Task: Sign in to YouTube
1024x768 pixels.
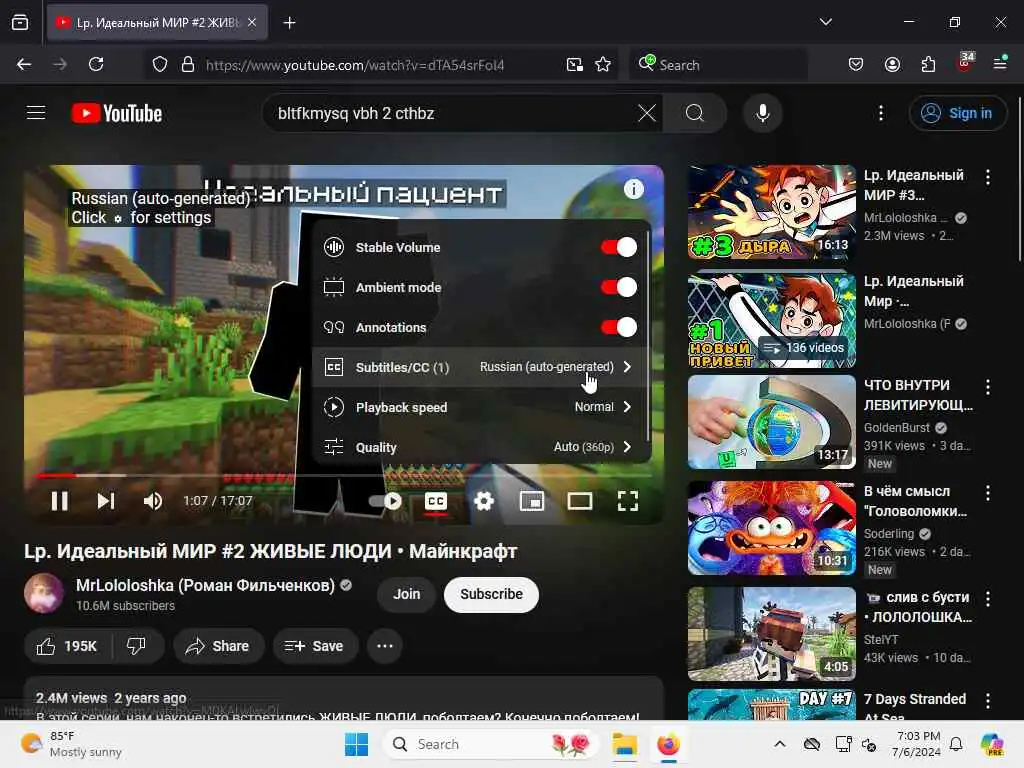Action: click(x=957, y=113)
